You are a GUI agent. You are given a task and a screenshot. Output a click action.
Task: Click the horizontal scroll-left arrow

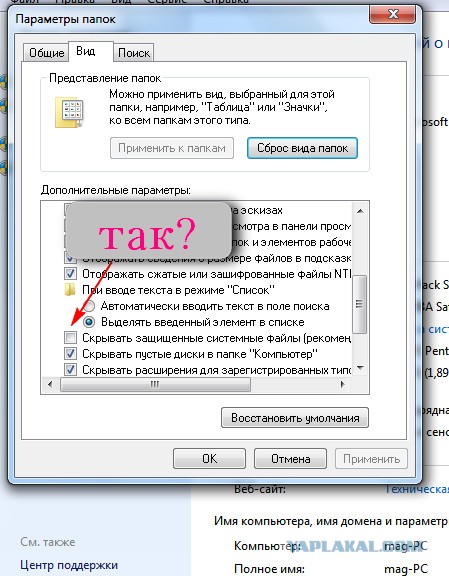[x=50, y=385]
